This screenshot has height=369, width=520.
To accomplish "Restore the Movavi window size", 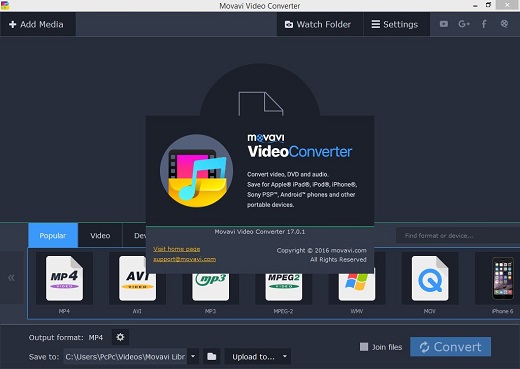I will [x=488, y=5].
